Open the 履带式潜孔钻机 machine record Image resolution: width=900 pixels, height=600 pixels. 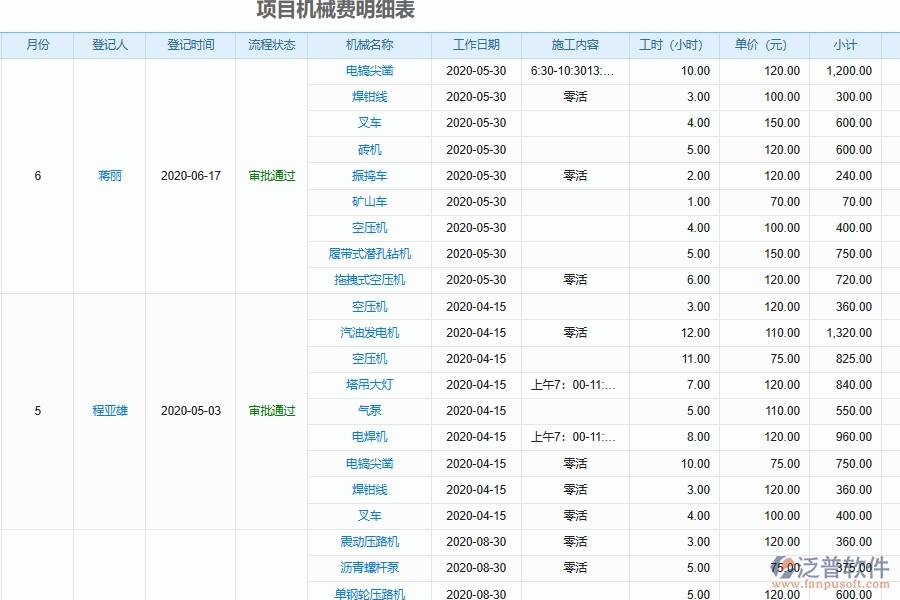(370, 254)
